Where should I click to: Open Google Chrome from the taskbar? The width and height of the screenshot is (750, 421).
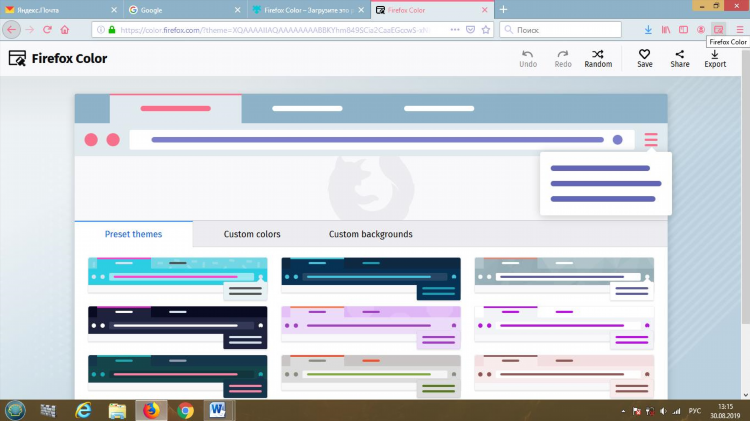click(185, 410)
